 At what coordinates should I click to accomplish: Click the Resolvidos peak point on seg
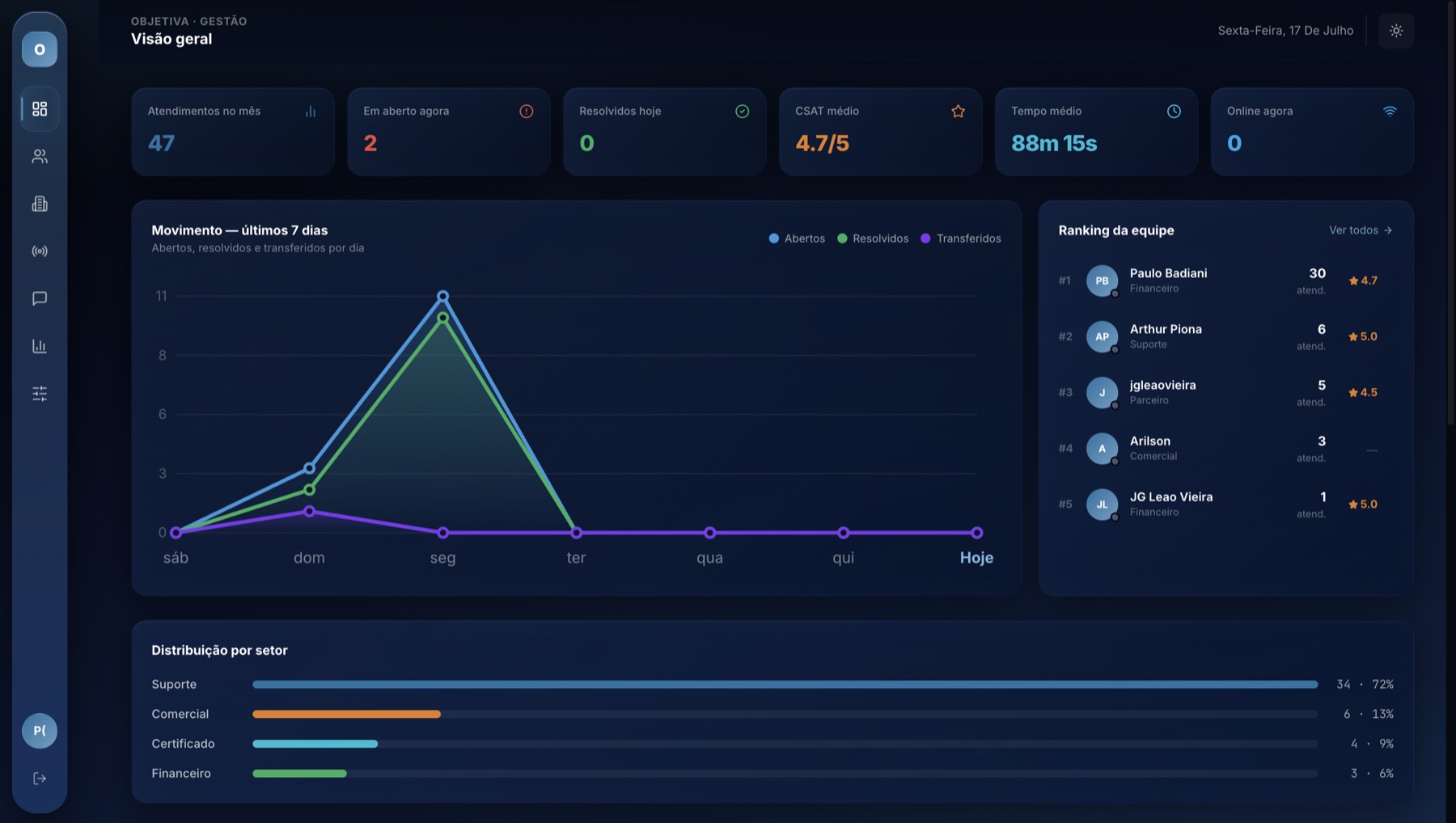(442, 318)
